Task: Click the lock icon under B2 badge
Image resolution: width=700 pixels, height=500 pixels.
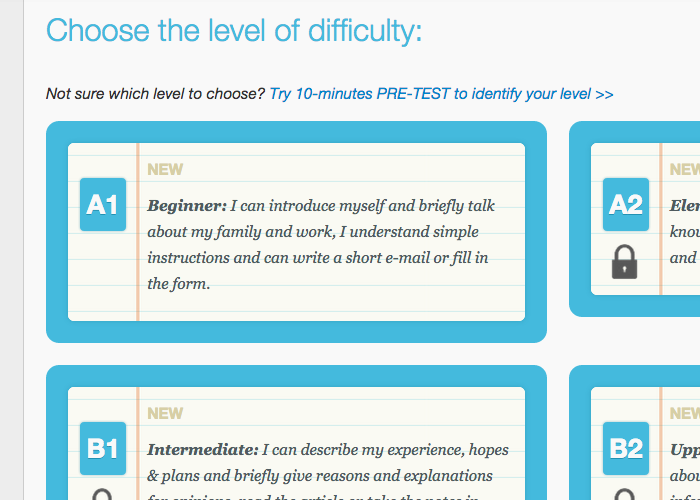Action: (625, 494)
